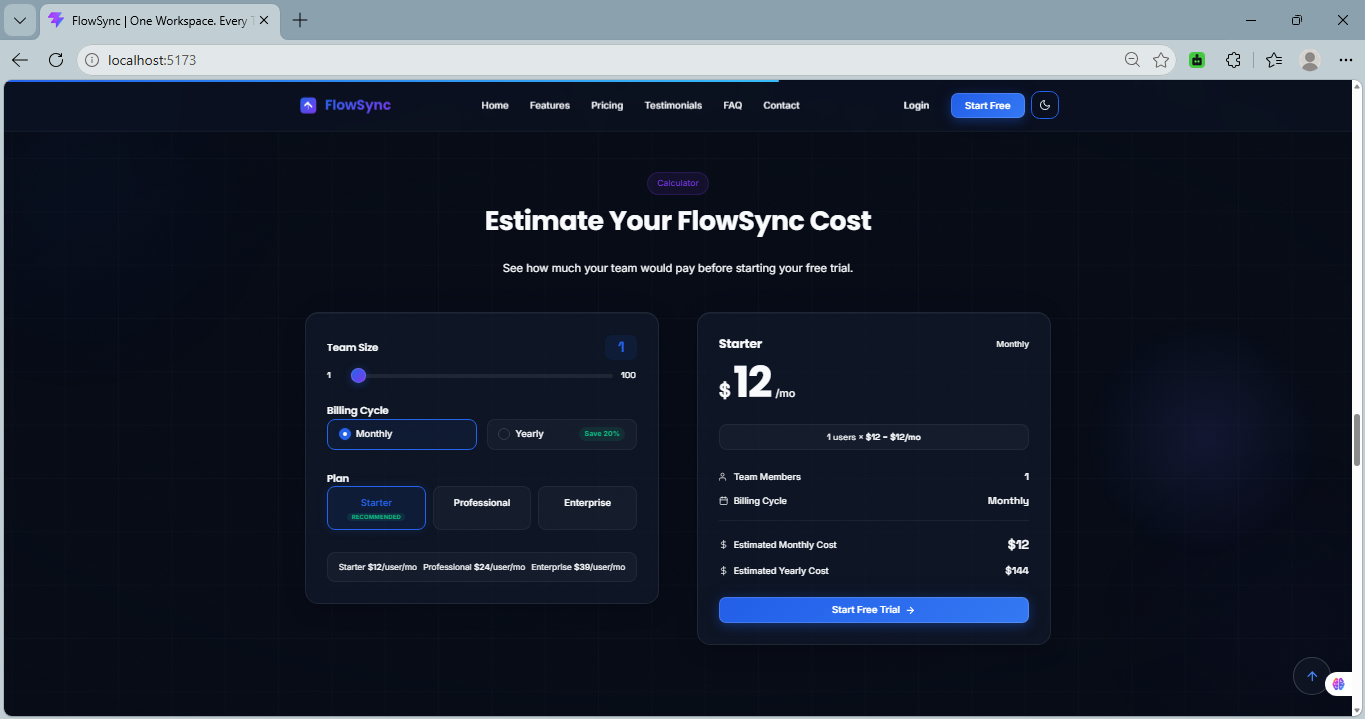The width and height of the screenshot is (1365, 719).
Task: Click the "Starter $12/user/mo" price text
Action: pyautogui.click(x=377, y=567)
